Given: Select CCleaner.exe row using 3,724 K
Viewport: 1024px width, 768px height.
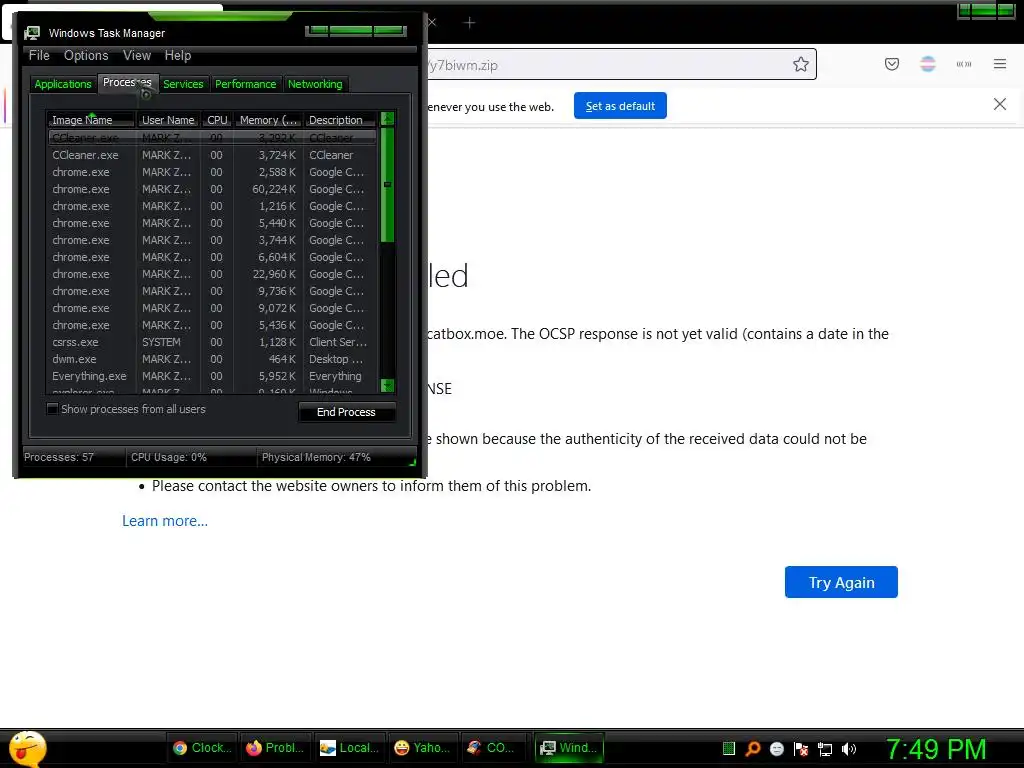Looking at the screenshot, I should coord(212,155).
